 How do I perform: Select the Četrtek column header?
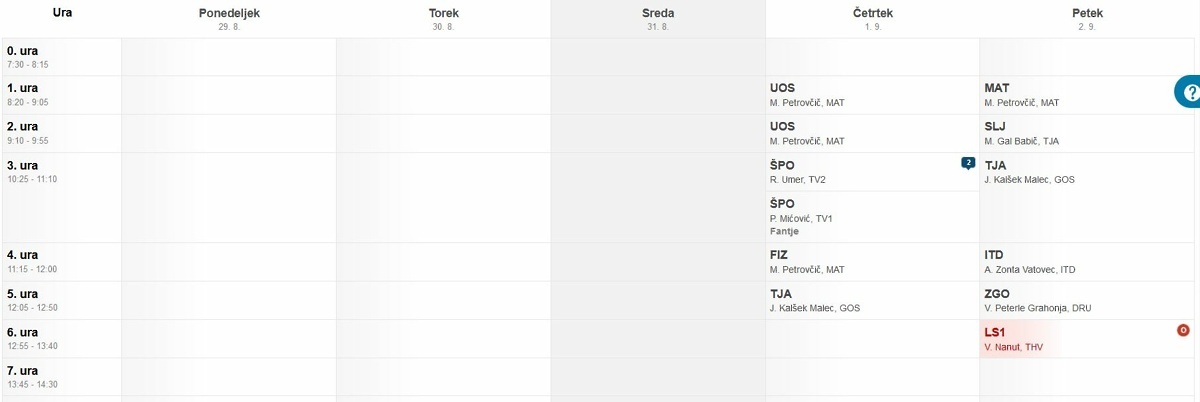coord(872,19)
